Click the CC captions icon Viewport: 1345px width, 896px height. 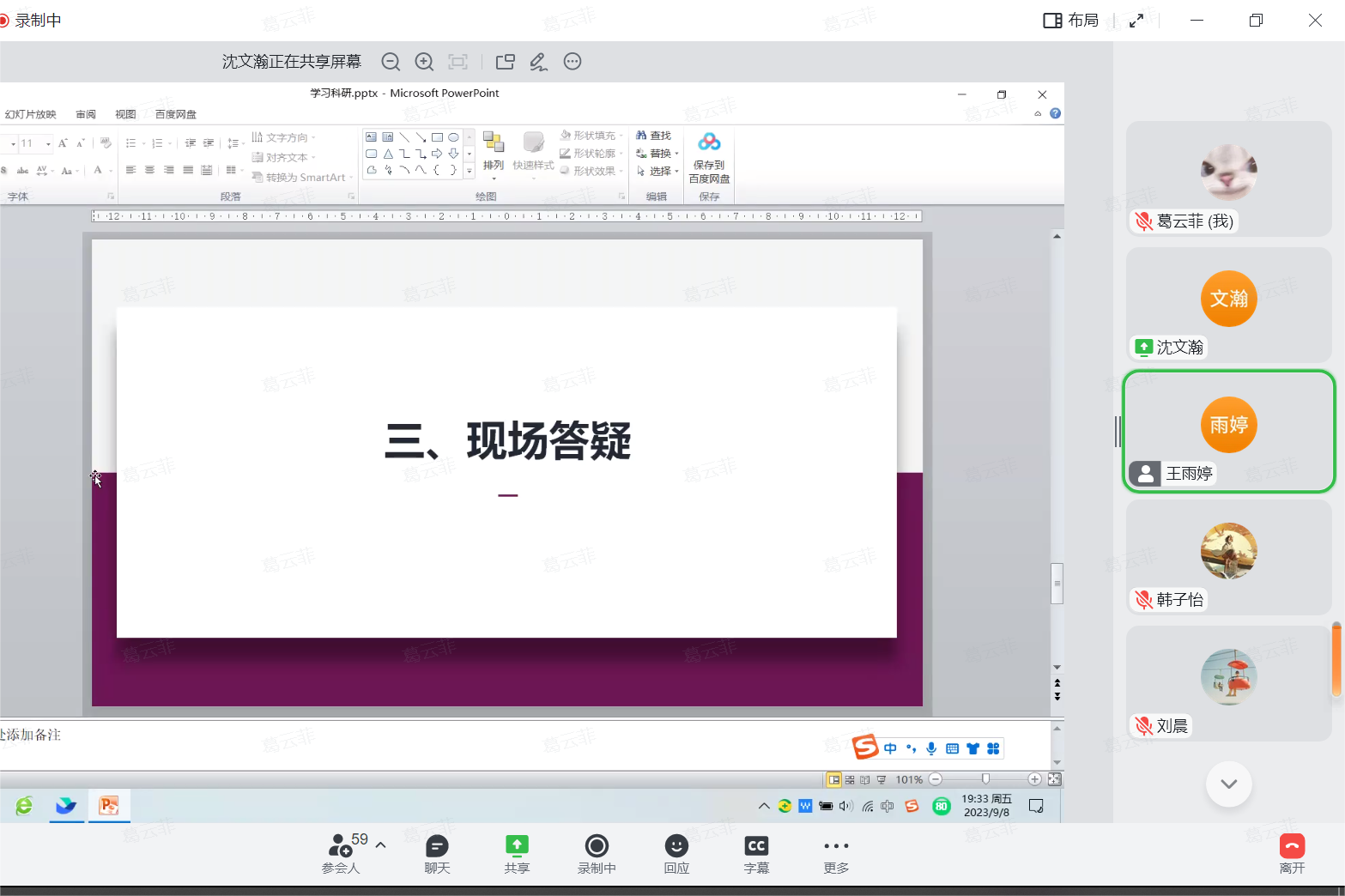[756, 846]
